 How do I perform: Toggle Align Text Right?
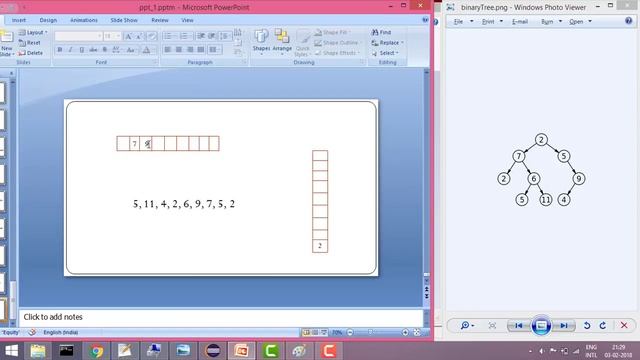[190, 50]
